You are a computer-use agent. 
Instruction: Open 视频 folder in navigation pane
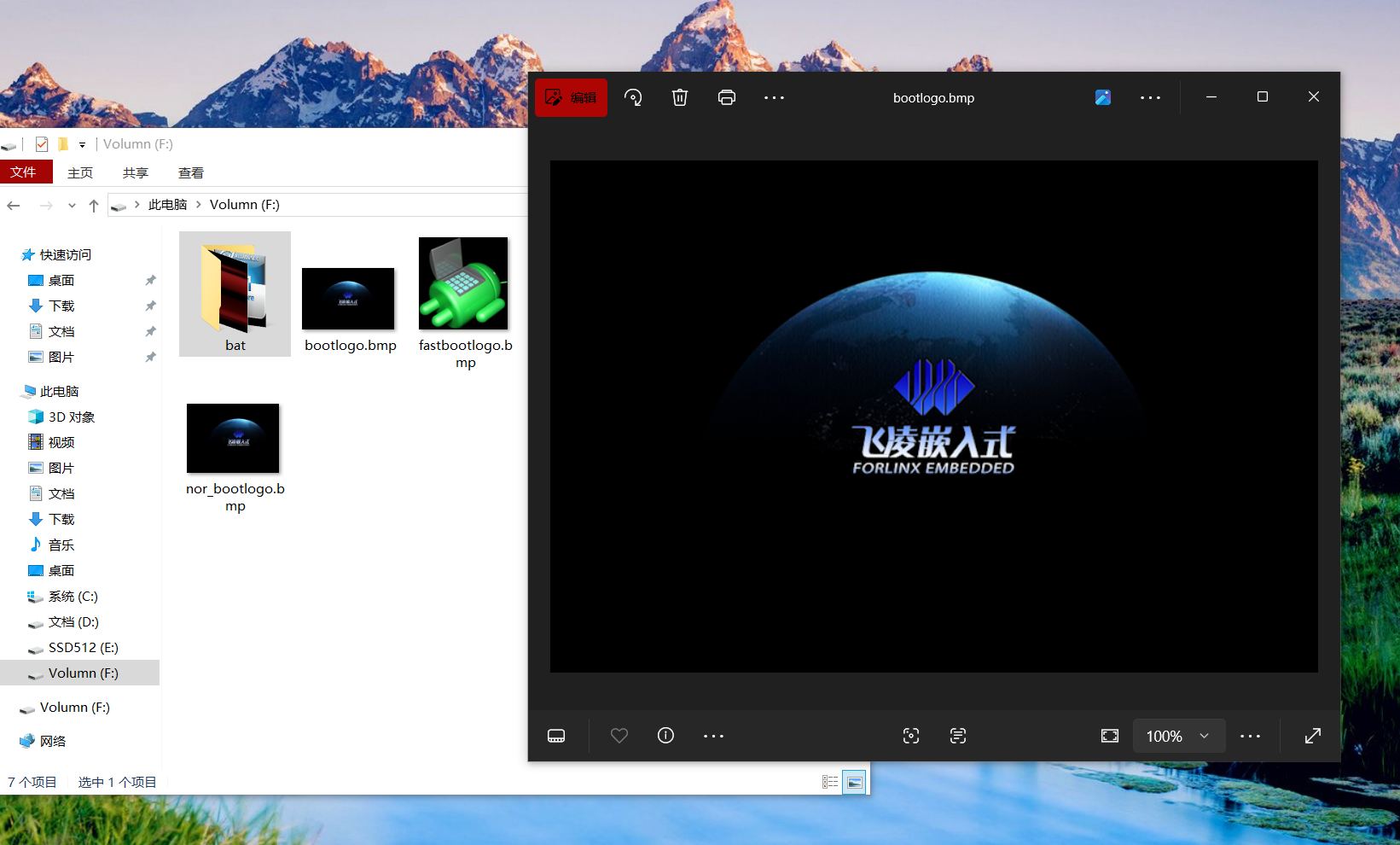(61, 443)
